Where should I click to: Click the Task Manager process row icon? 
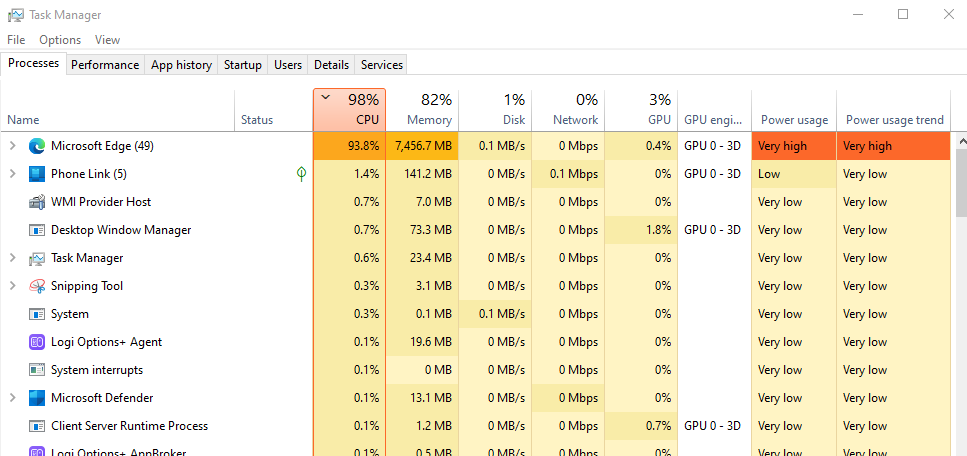click(x=37, y=258)
